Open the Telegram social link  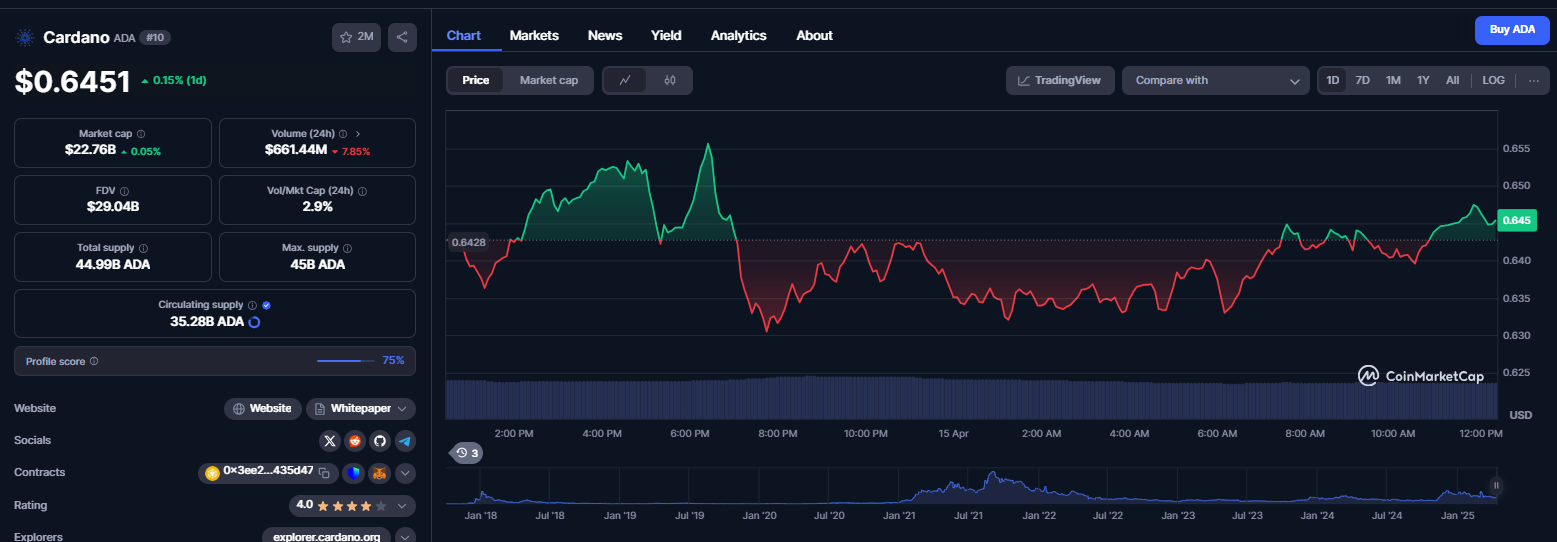click(405, 440)
